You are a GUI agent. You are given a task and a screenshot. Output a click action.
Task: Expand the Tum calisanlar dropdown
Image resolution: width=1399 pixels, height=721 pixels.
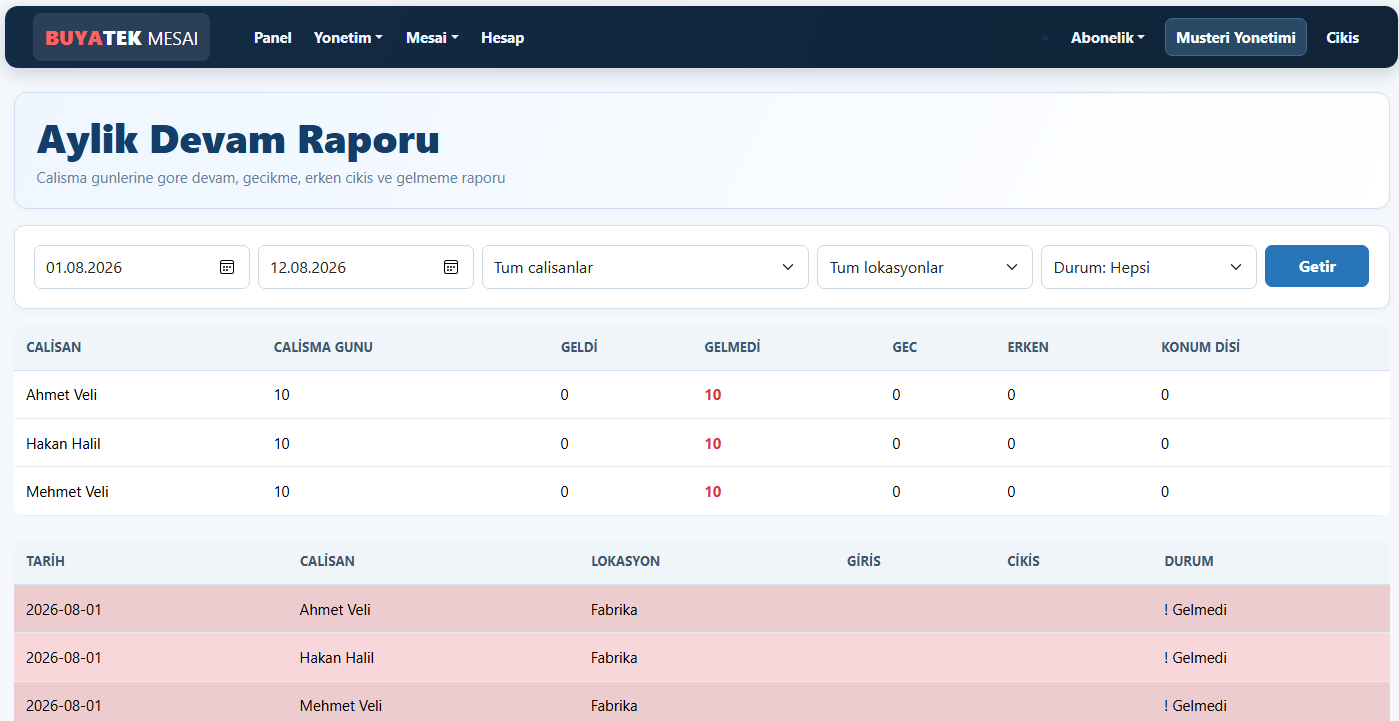[x=645, y=267]
